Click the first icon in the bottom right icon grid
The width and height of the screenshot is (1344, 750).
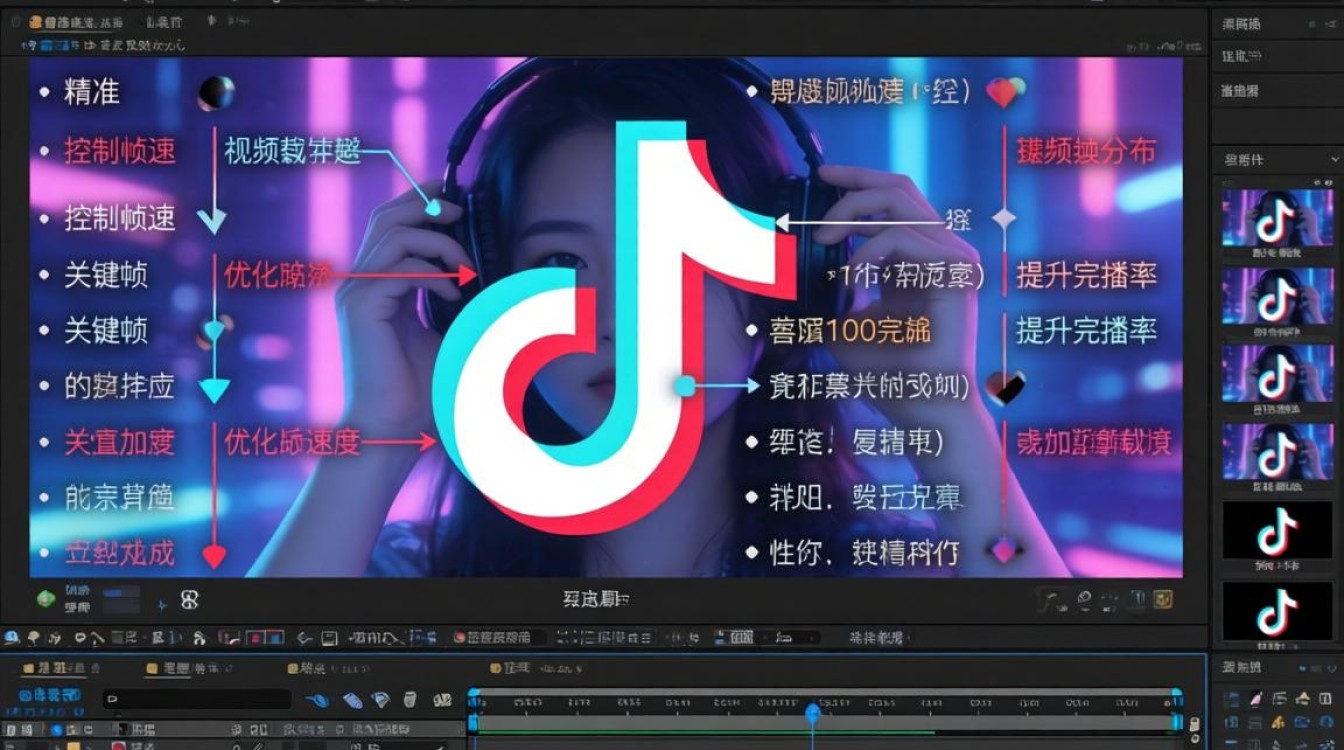click(1231, 698)
